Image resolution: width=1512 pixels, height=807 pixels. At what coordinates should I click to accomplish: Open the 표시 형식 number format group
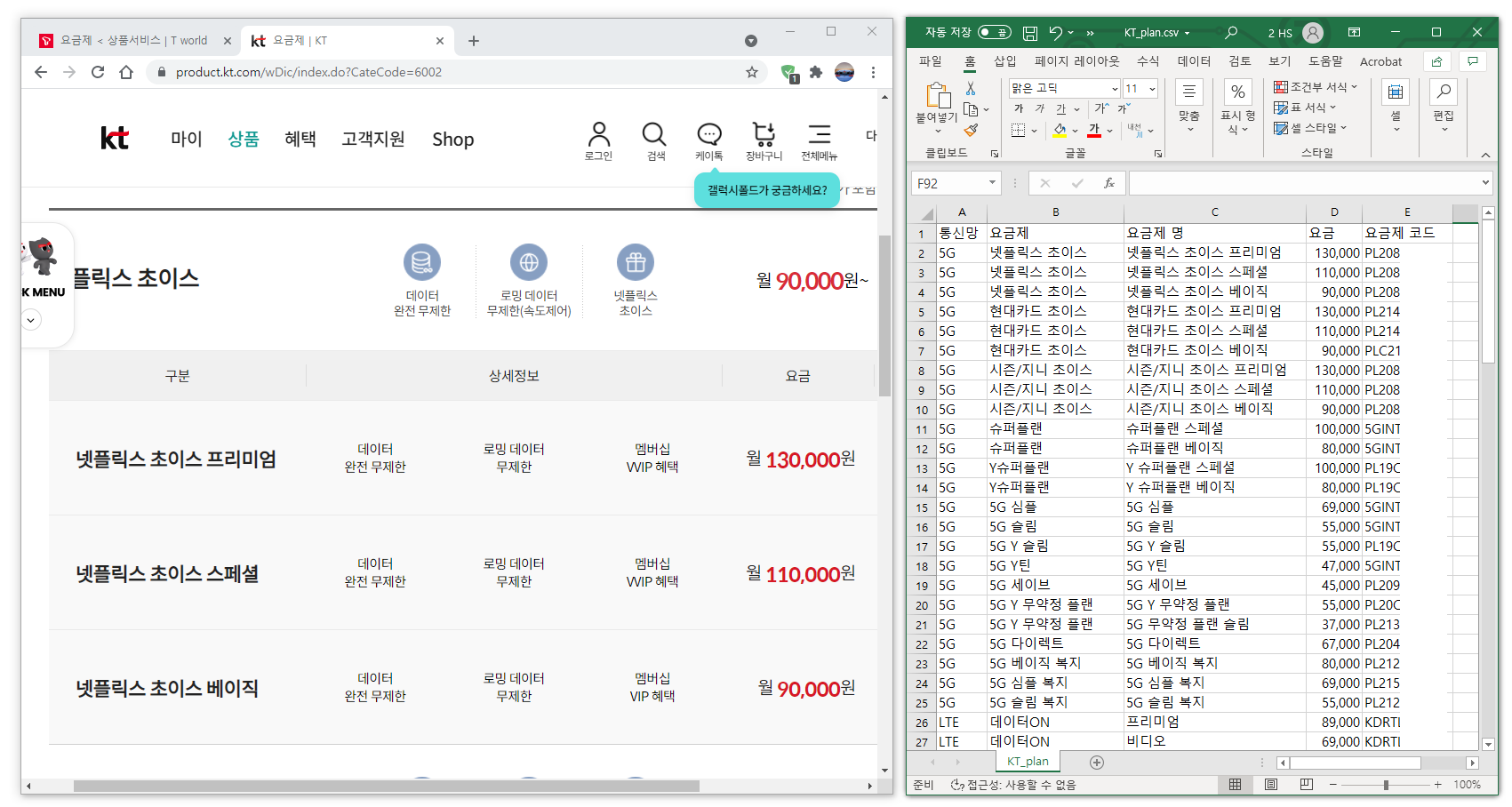coord(1237,106)
